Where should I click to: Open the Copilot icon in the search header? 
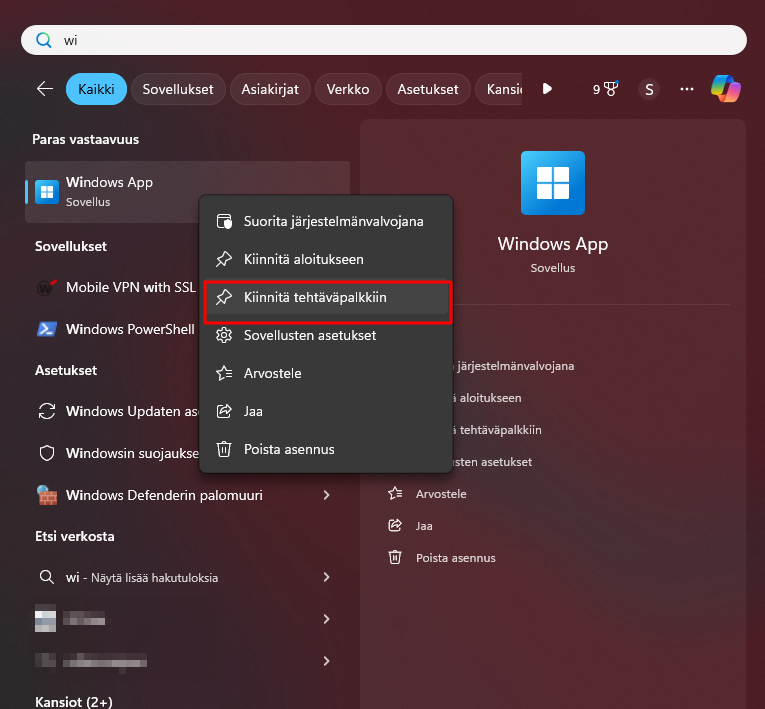[725, 89]
